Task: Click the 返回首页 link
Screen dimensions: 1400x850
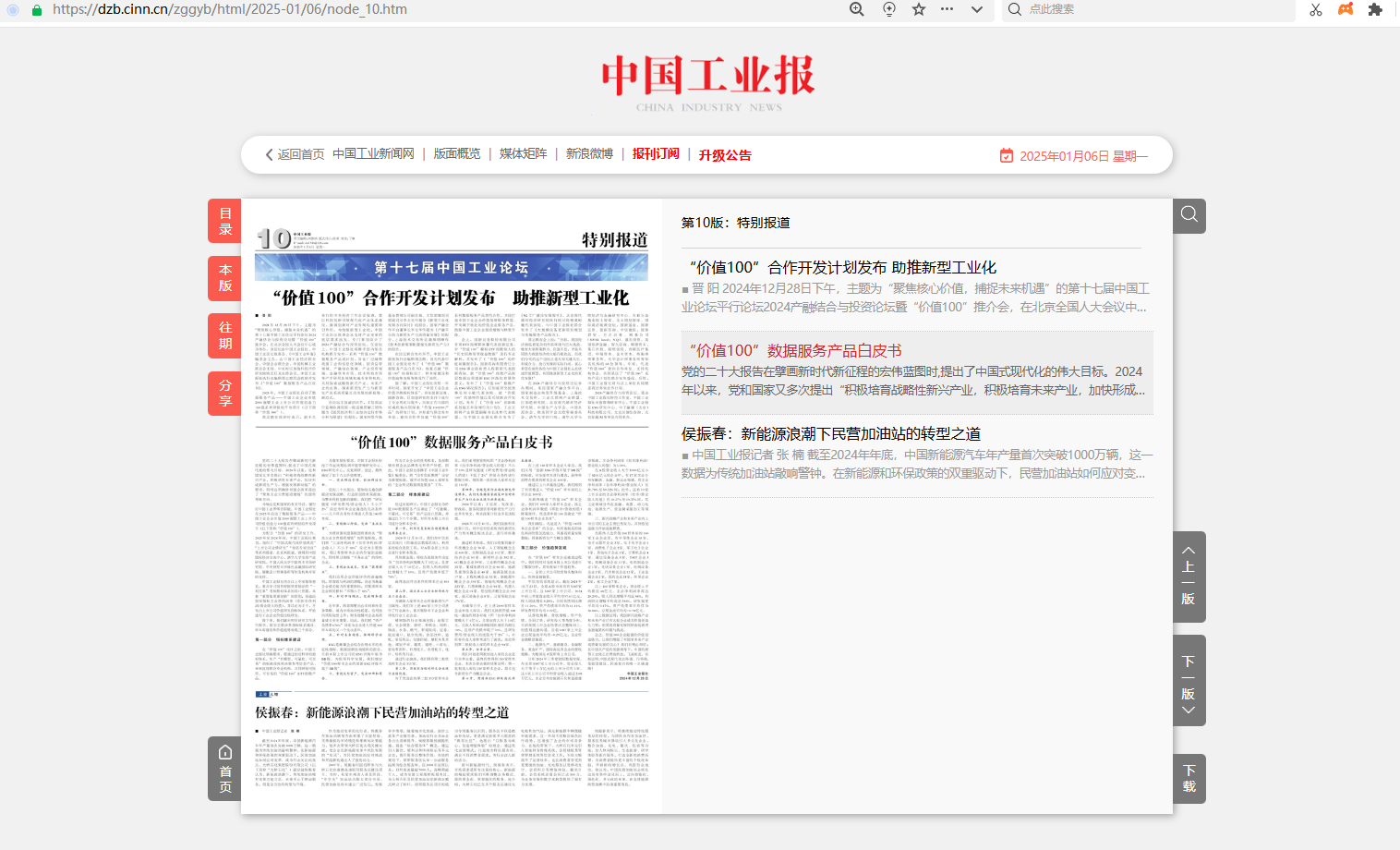Action: pos(295,154)
